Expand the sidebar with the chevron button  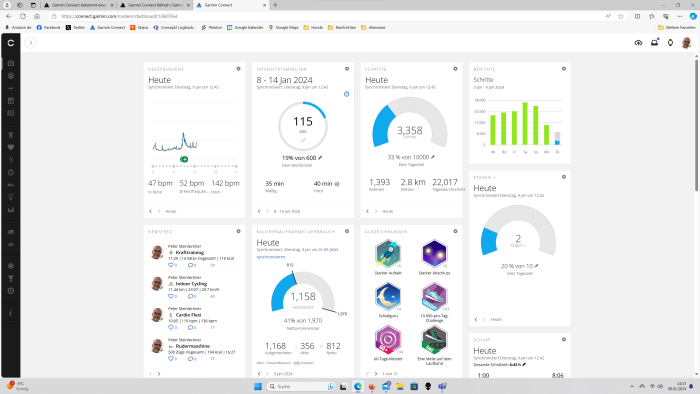coord(31,43)
